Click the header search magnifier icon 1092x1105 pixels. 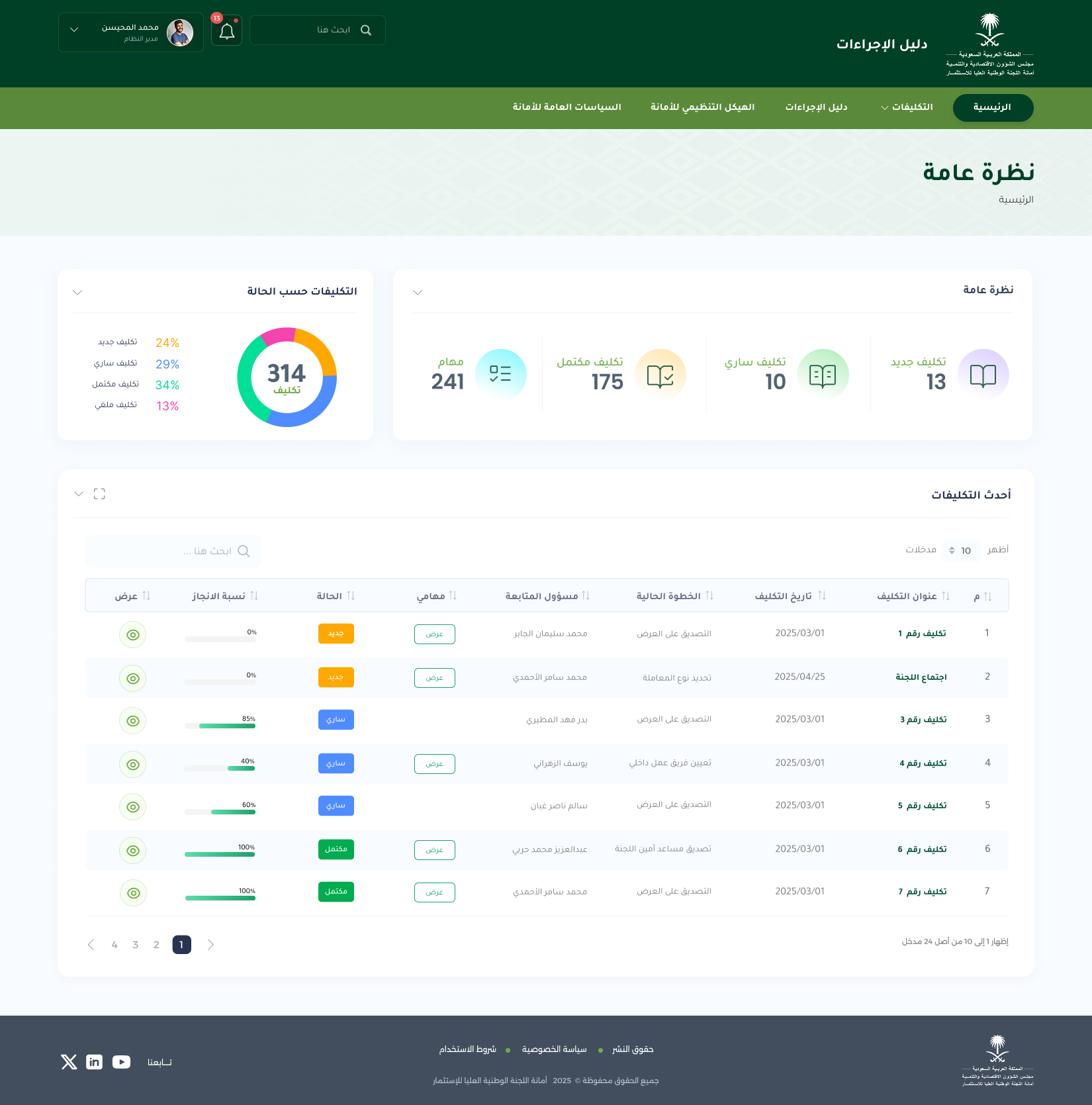pos(366,30)
